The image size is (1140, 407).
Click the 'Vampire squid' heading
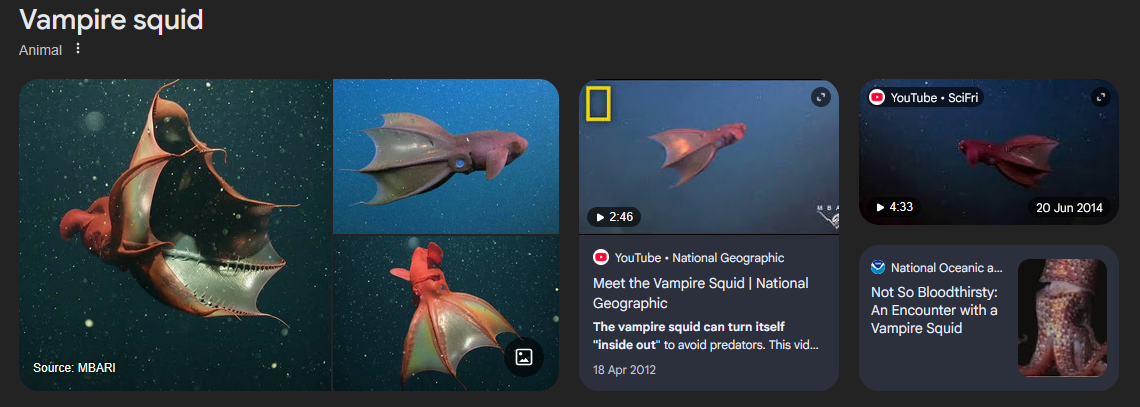111,20
